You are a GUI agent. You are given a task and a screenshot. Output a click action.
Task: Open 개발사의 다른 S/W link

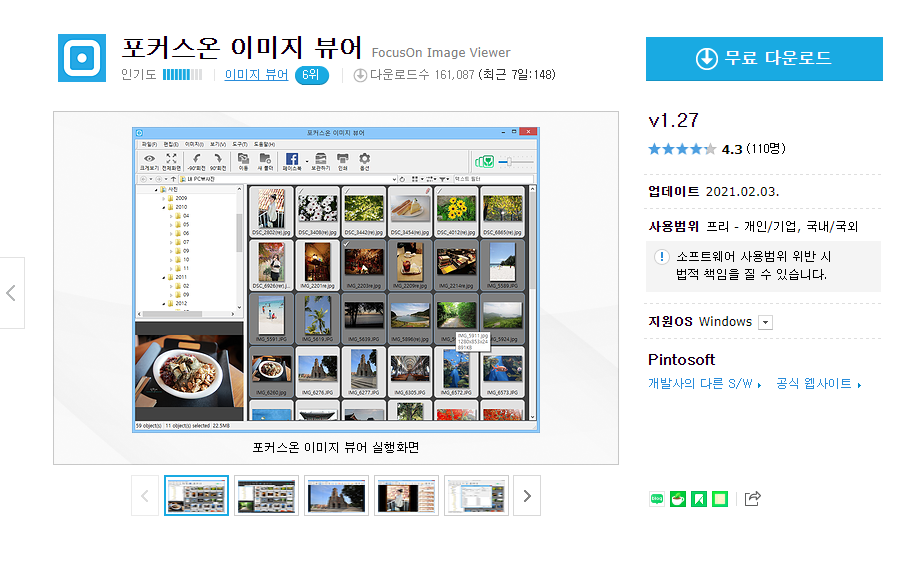point(704,384)
